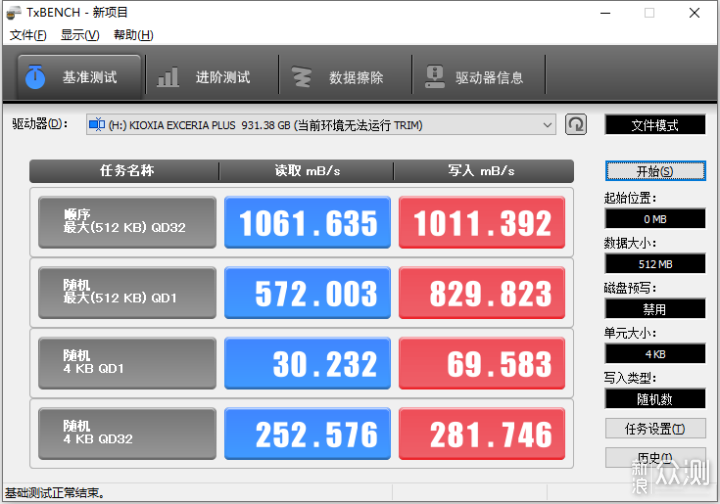The image size is (720, 504).
Task: Click the 4 KB 单元大小 field
Action: point(655,353)
